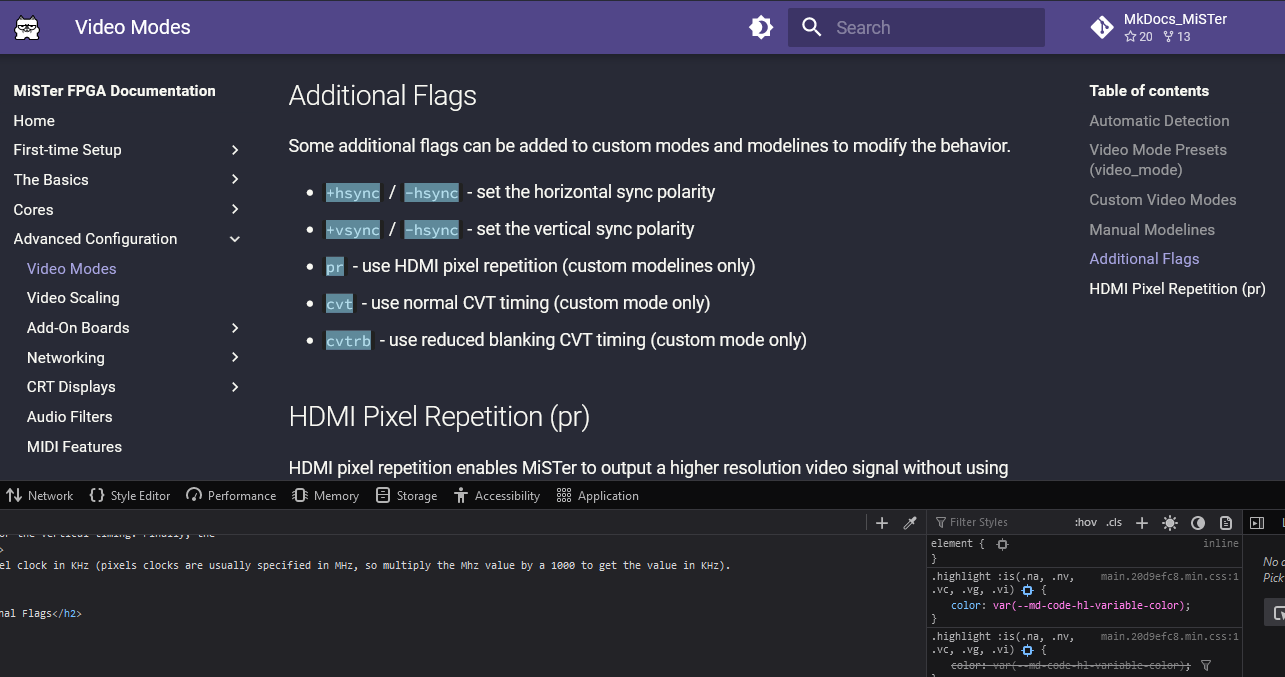
Task: Switch to the Network devtools tab
Action: point(40,496)
